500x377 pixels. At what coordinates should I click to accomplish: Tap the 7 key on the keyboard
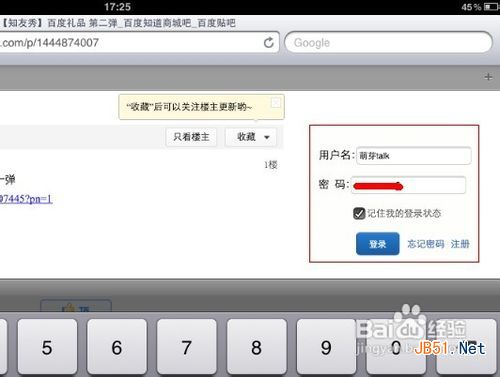click(186, 347)
